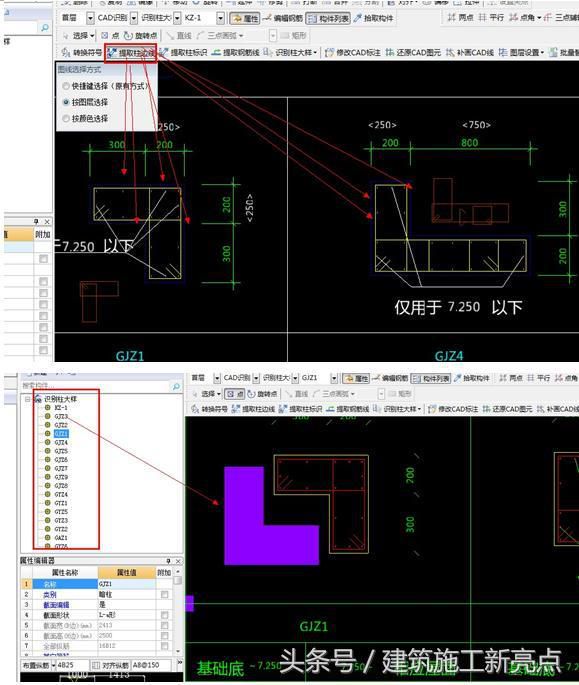Click 提取柱标识 in the lower toolbar

[301, 409]
